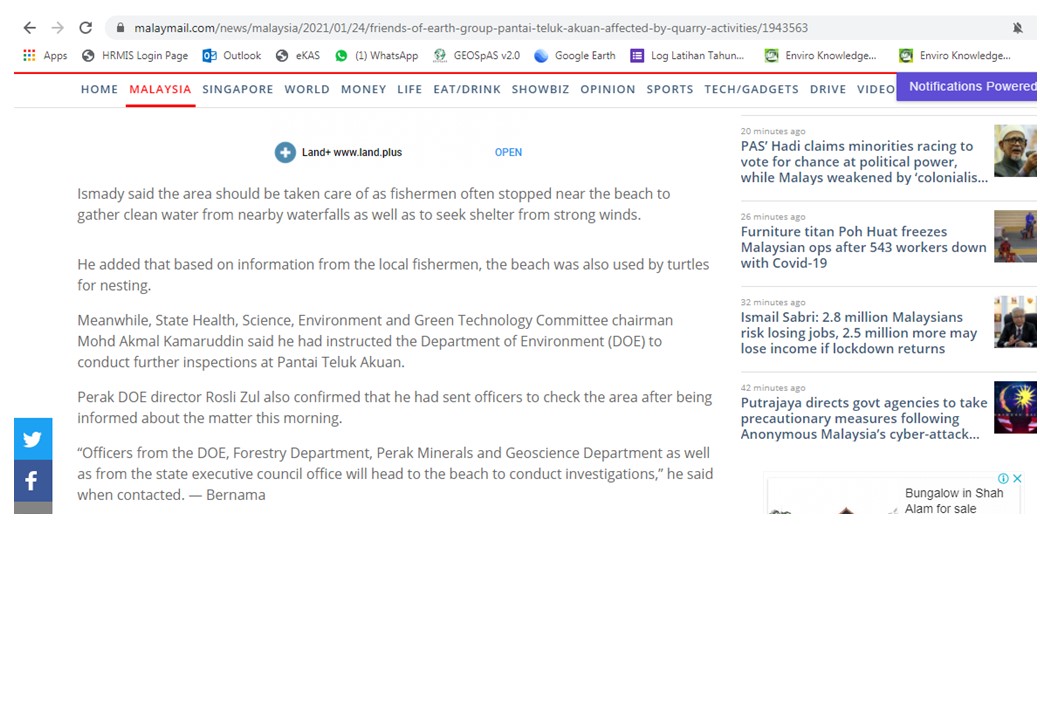Open Log Latihan Tahun bookmark
Screen dimensions: 1040x720
click(x=687, y=56)
